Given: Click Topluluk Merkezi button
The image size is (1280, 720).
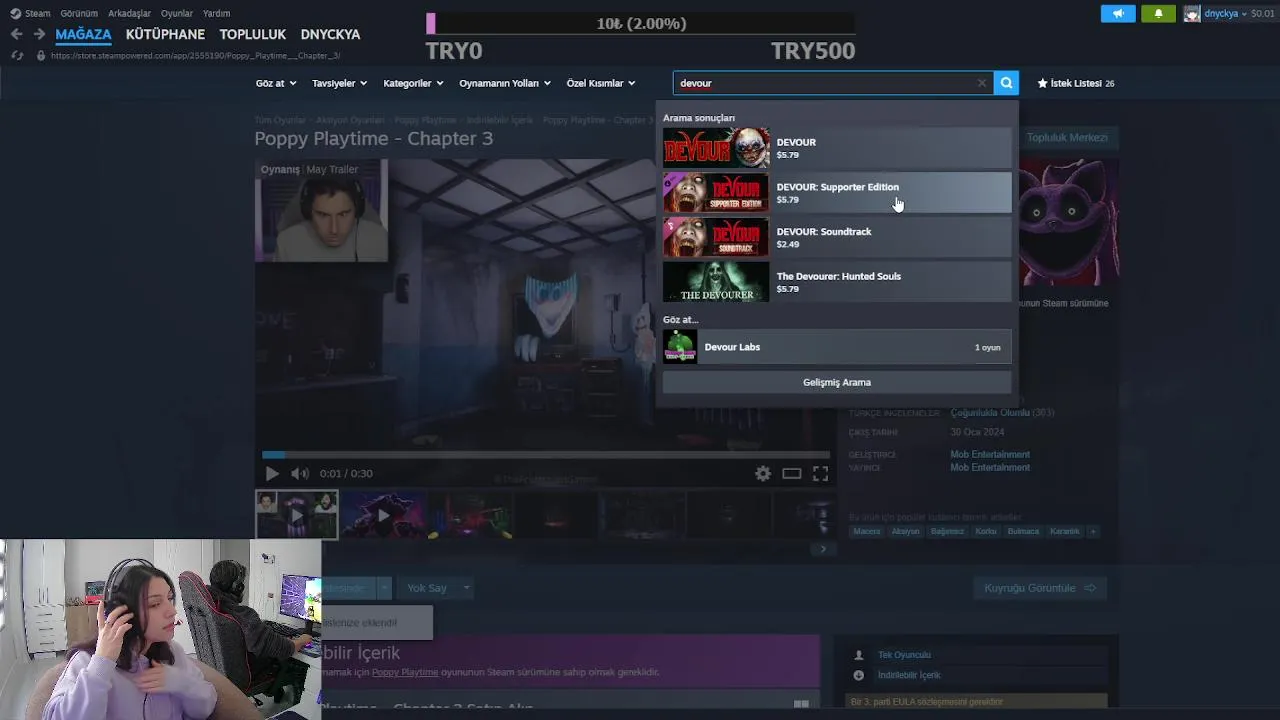Looking at the screenshot, I should coord(1067,137).
